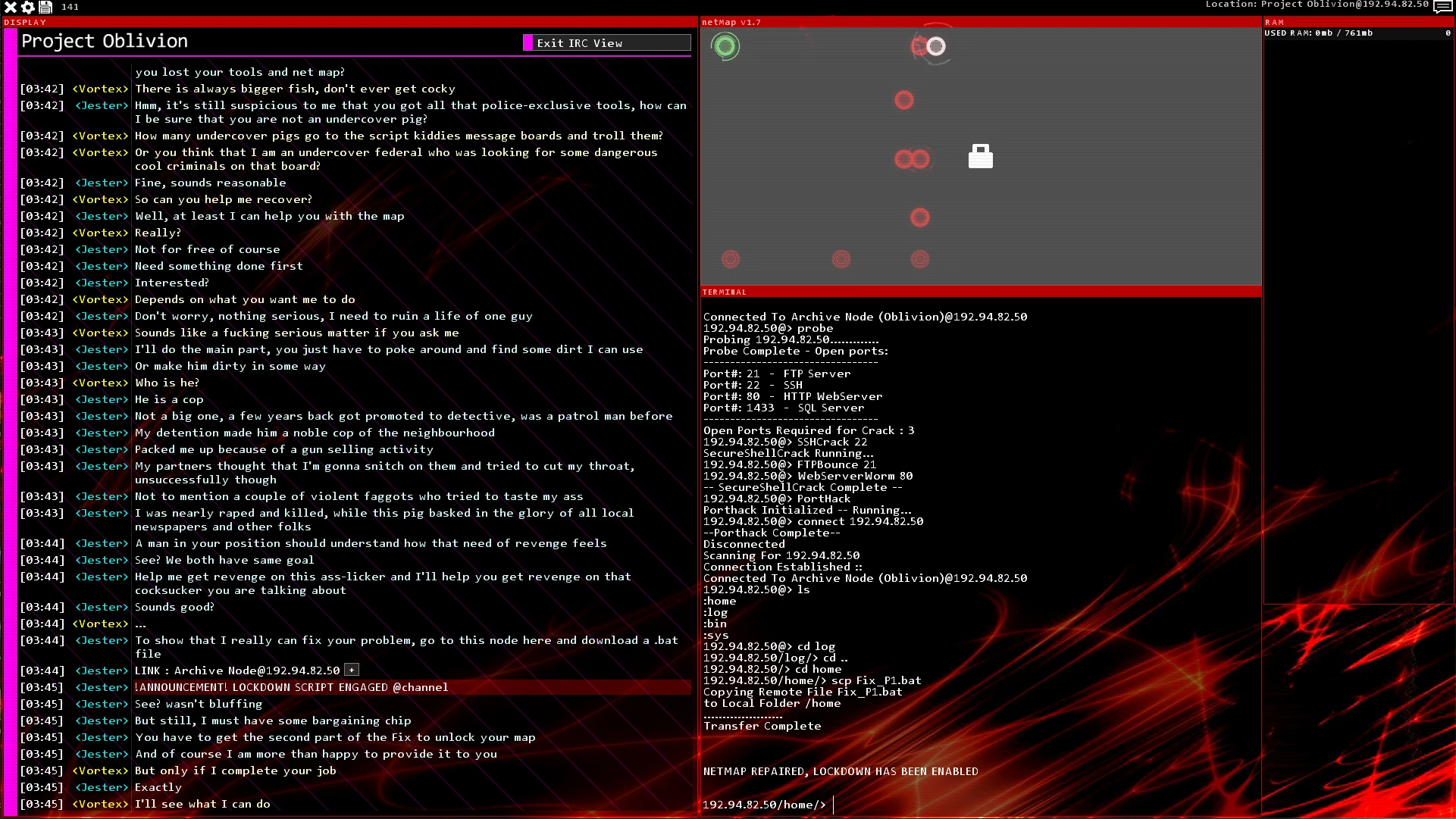Click the netMap v1.7 panel header

pos(981,23)
